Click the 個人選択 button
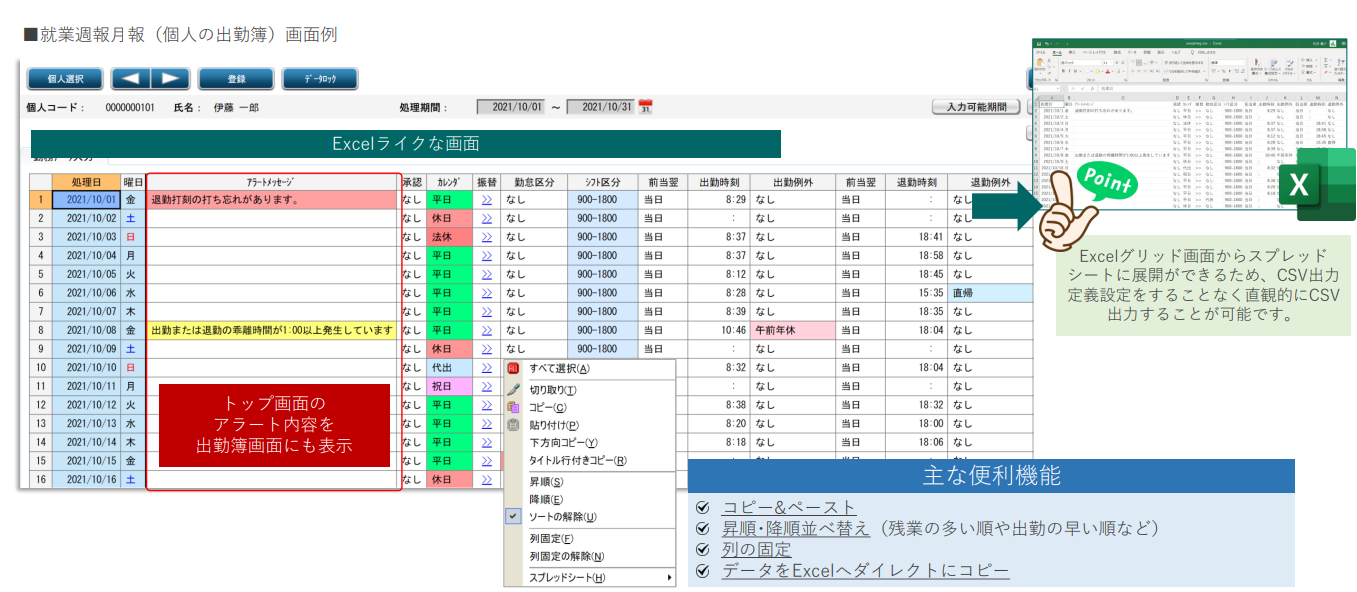Viewport: 1357px width, 592px height. [x=64, y=79]
